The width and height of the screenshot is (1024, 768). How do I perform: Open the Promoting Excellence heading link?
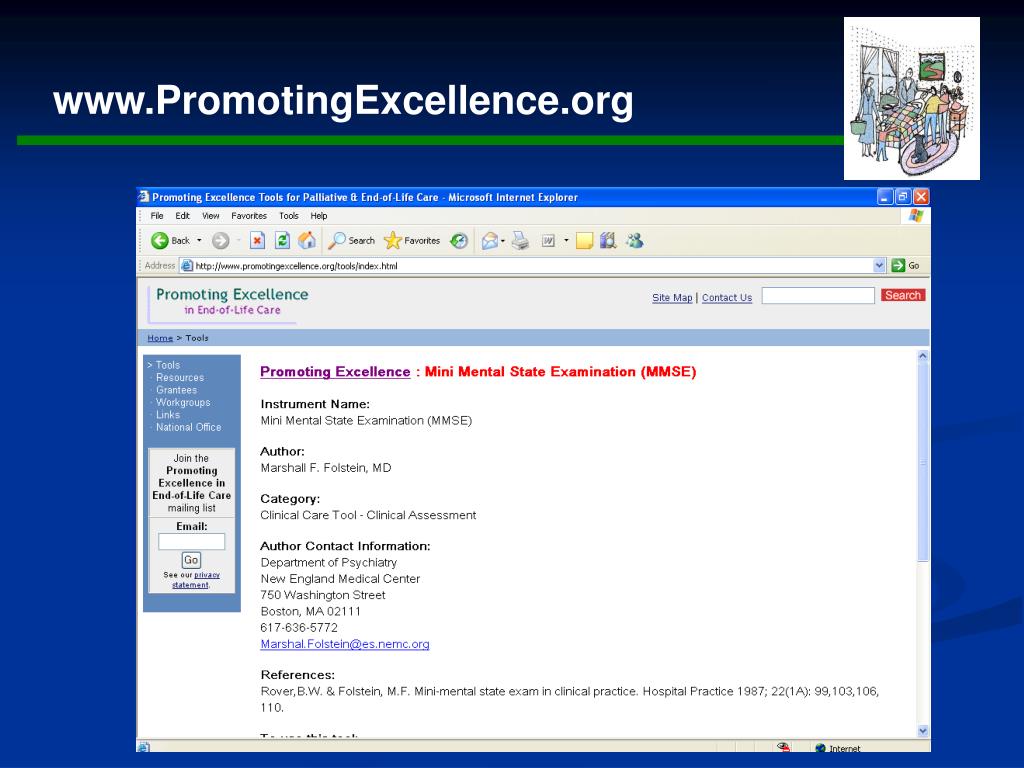(335, 372)
